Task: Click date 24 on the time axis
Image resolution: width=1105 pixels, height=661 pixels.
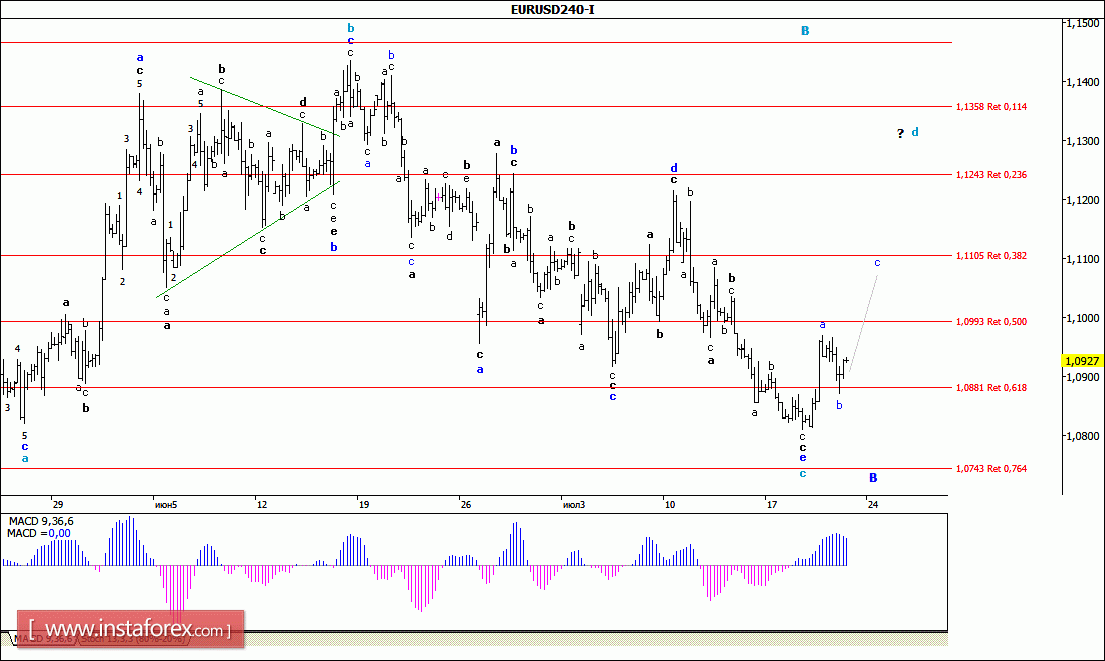Action: pyautogui.click(x=872, y=504)
